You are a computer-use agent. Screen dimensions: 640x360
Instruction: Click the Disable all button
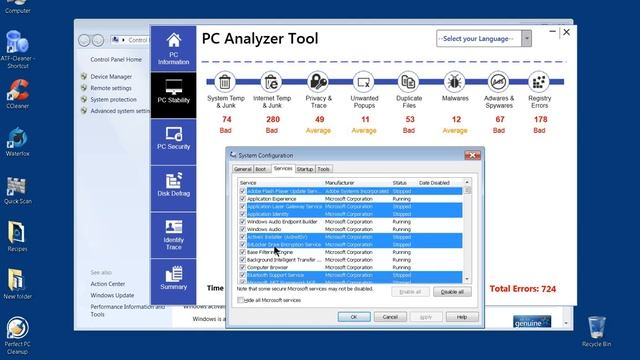point(452,292)
